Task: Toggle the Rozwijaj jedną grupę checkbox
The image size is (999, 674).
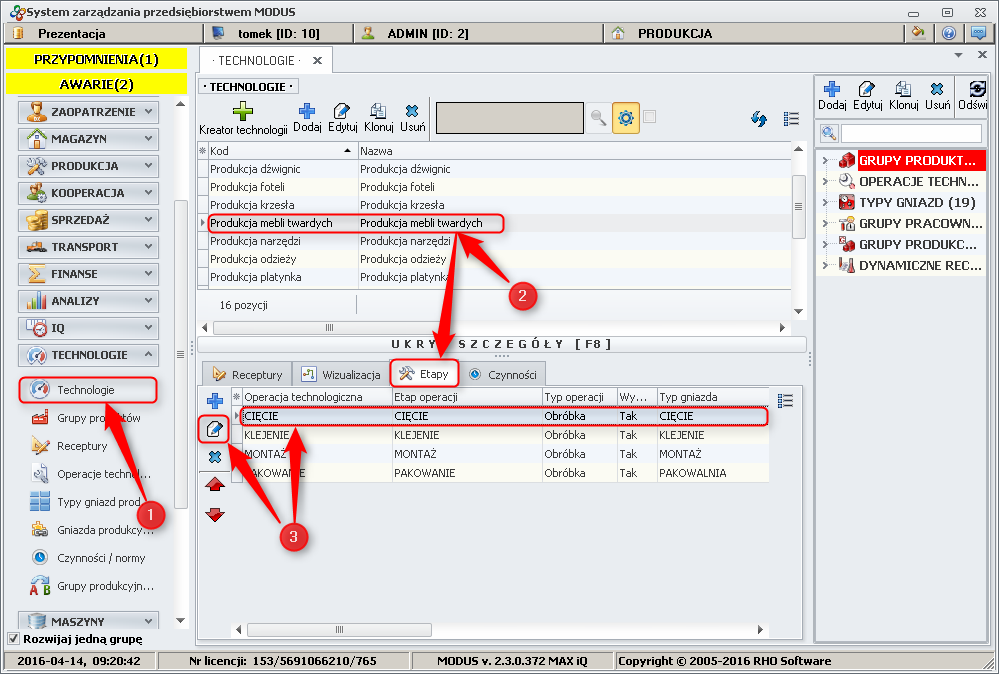Action: (x=13, y=639)
